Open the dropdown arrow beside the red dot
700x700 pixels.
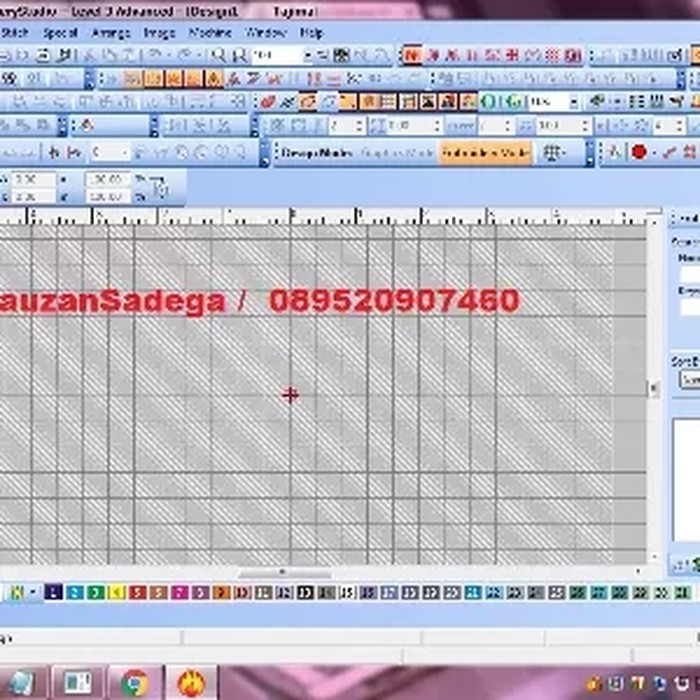654,153
